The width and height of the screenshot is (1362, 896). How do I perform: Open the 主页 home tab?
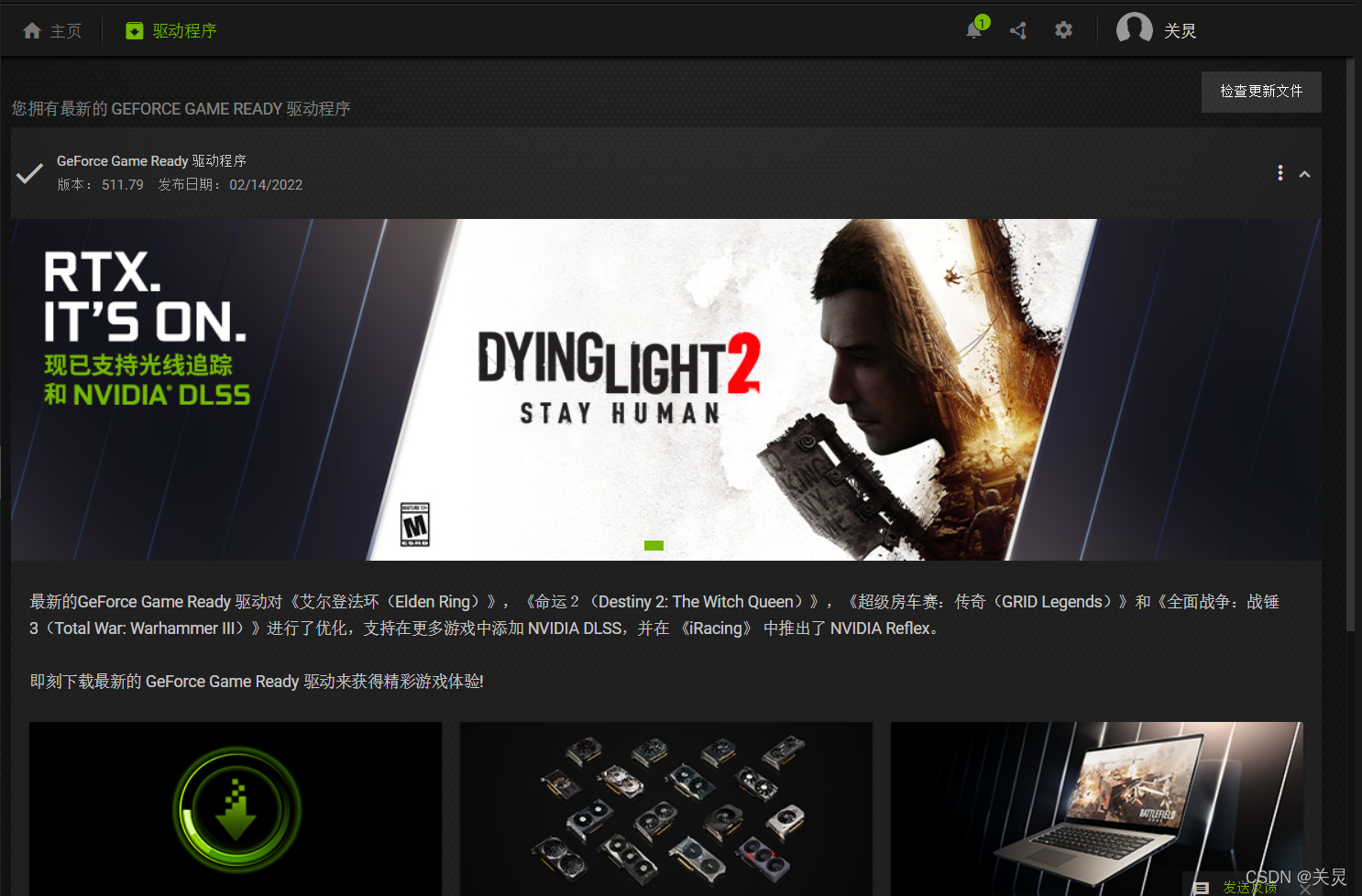click(52, 31)
